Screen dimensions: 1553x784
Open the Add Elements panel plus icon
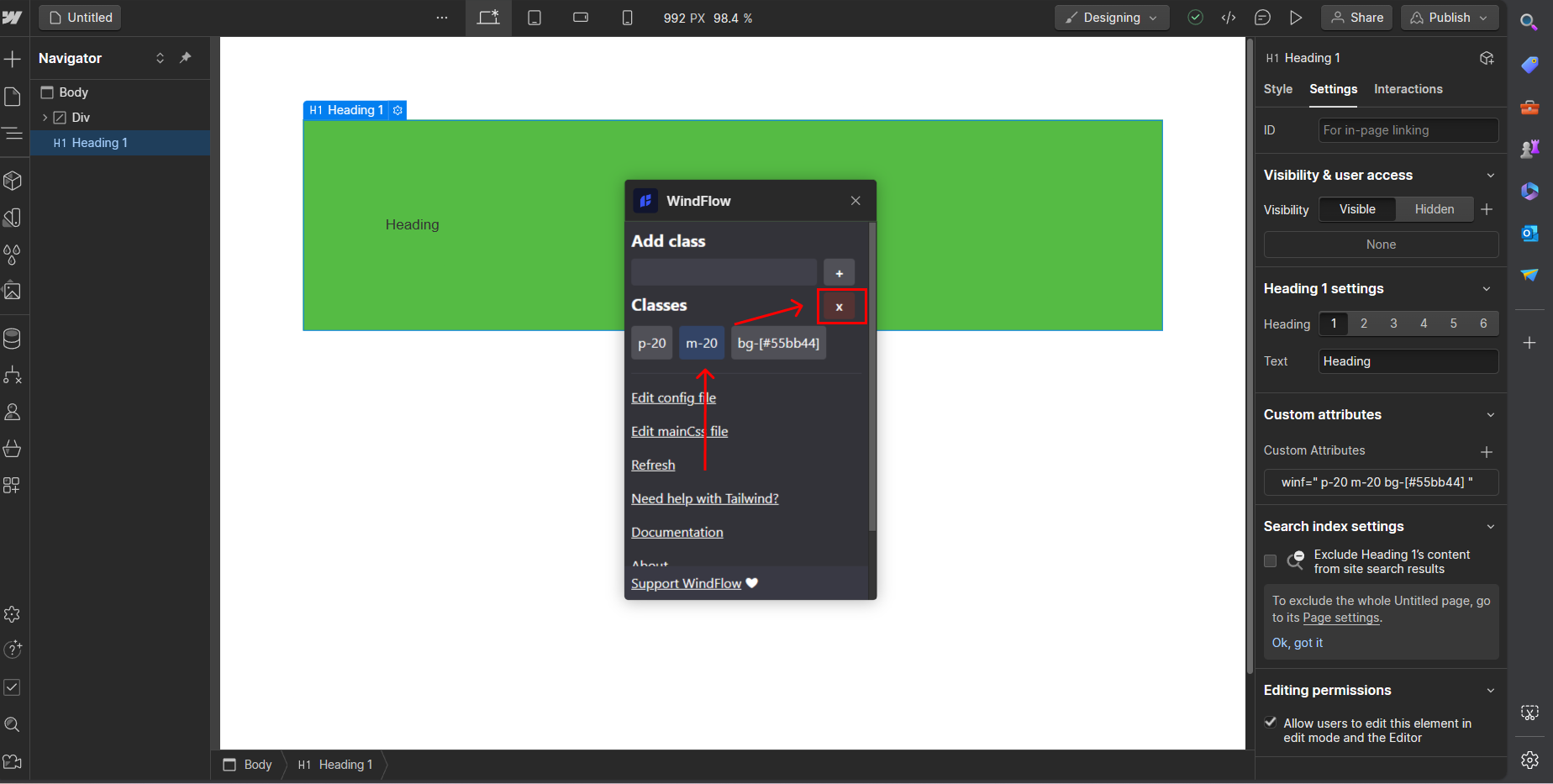(x=13, y=59)
